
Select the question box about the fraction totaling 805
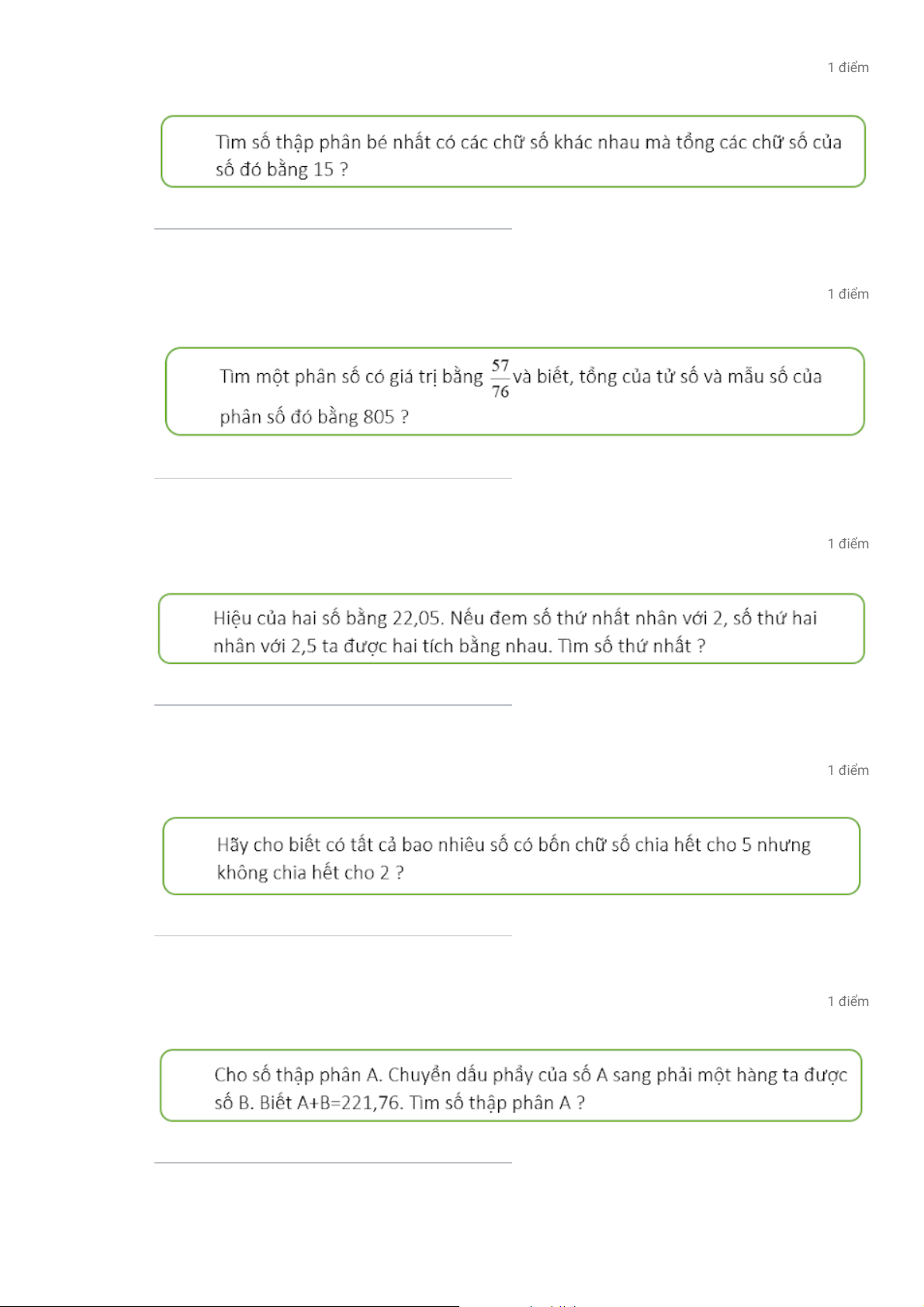[515, 392]
